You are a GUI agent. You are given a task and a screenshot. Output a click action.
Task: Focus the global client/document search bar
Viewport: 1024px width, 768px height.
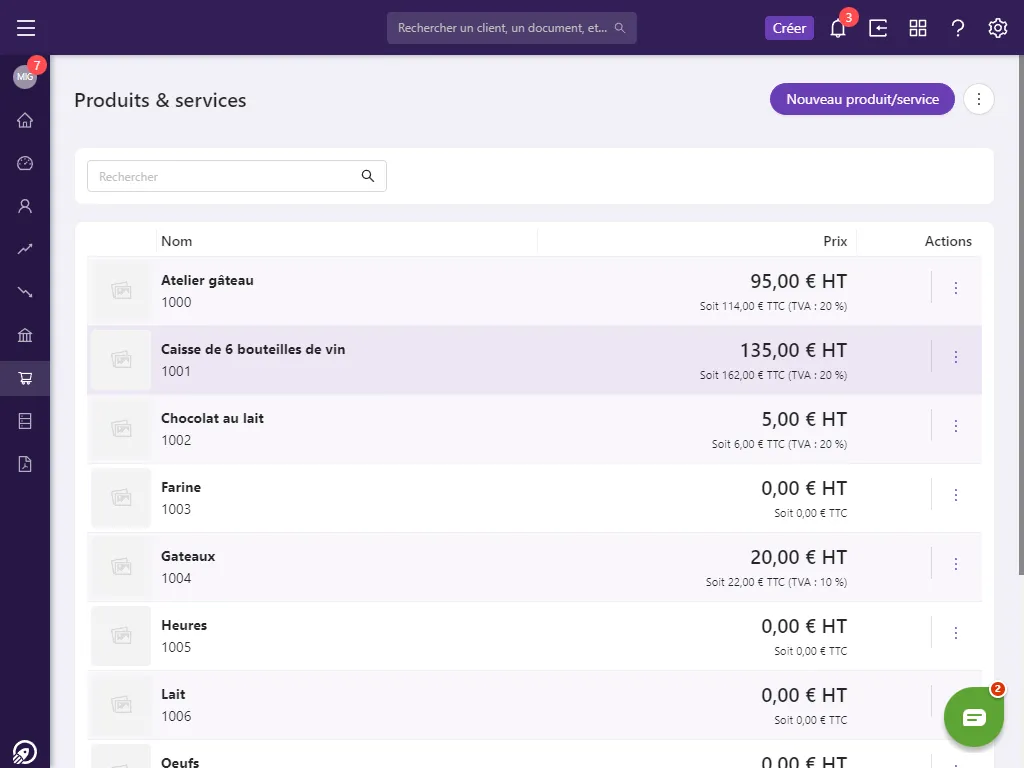coord(511,28)
